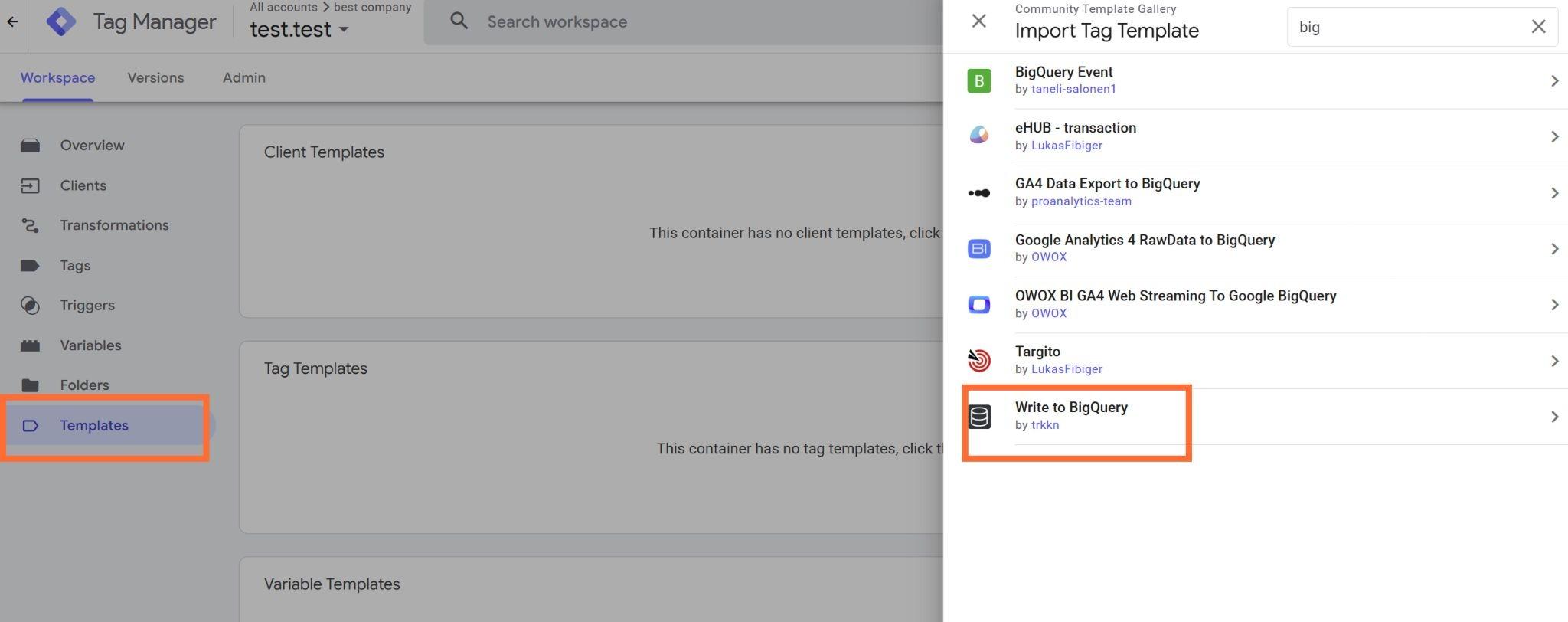This screenshot has height=622, width=1568.
Task: Open Folders section
Action: click(x=84, y=385)
